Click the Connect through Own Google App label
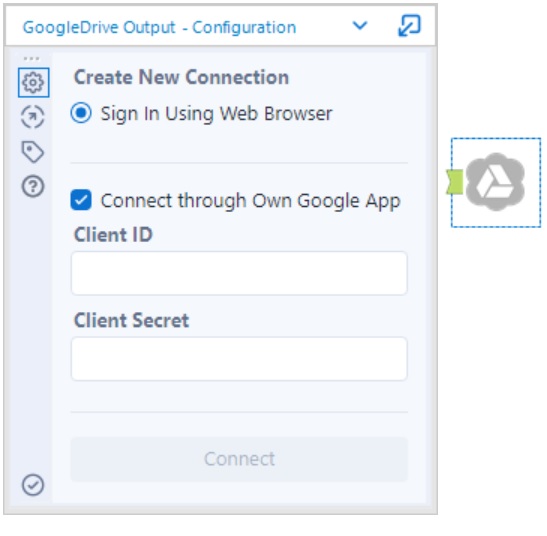The height and width of the screenshot is (536, 547). tap(250, 201)
